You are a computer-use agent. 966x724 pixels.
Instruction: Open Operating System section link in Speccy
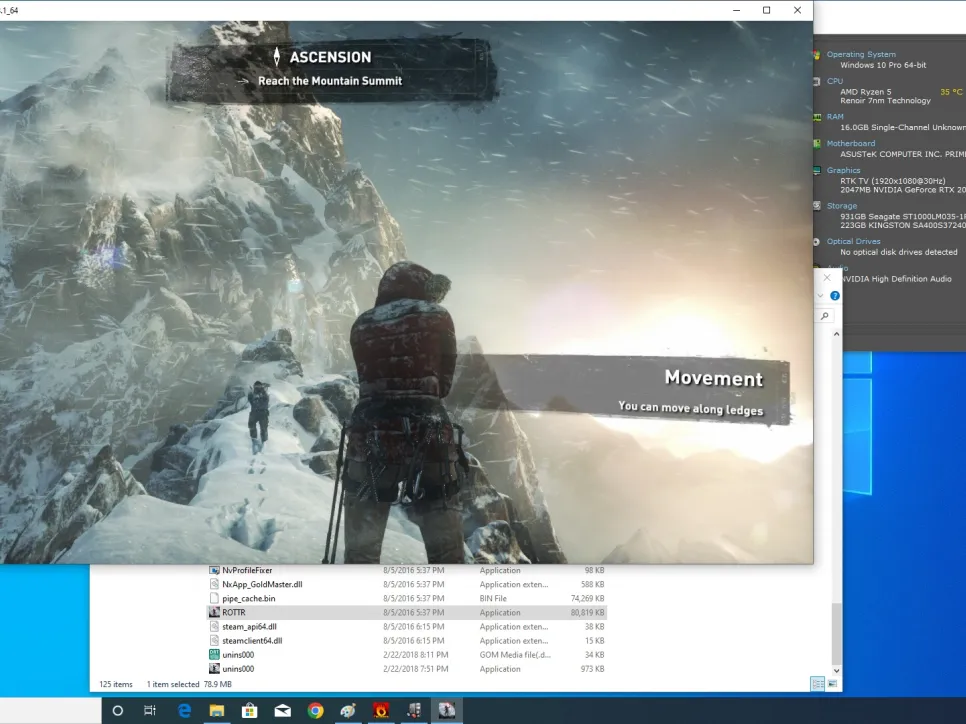click(861, 54)
